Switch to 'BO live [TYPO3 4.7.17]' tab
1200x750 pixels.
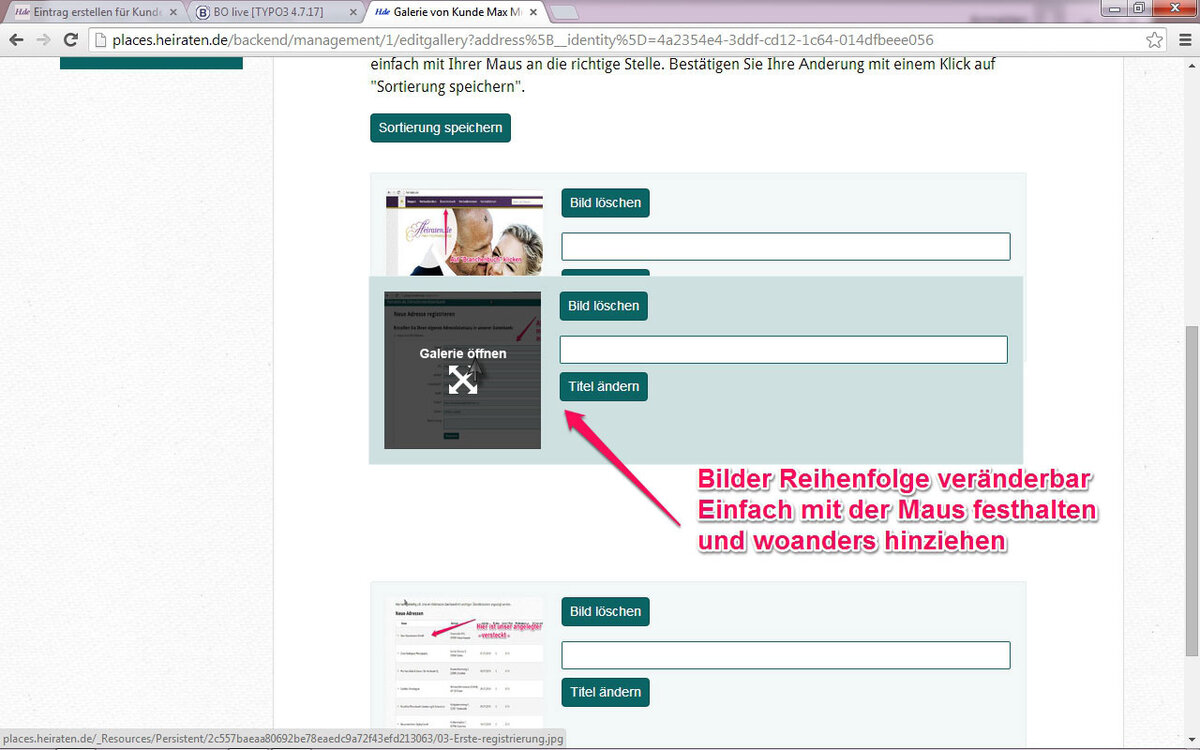(x=270, y=13)
